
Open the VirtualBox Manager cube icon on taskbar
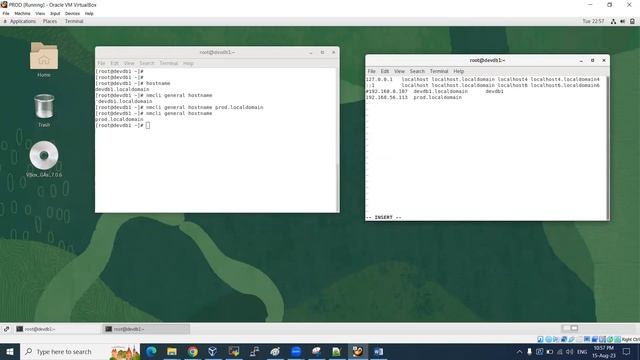[x=213, y=351]
